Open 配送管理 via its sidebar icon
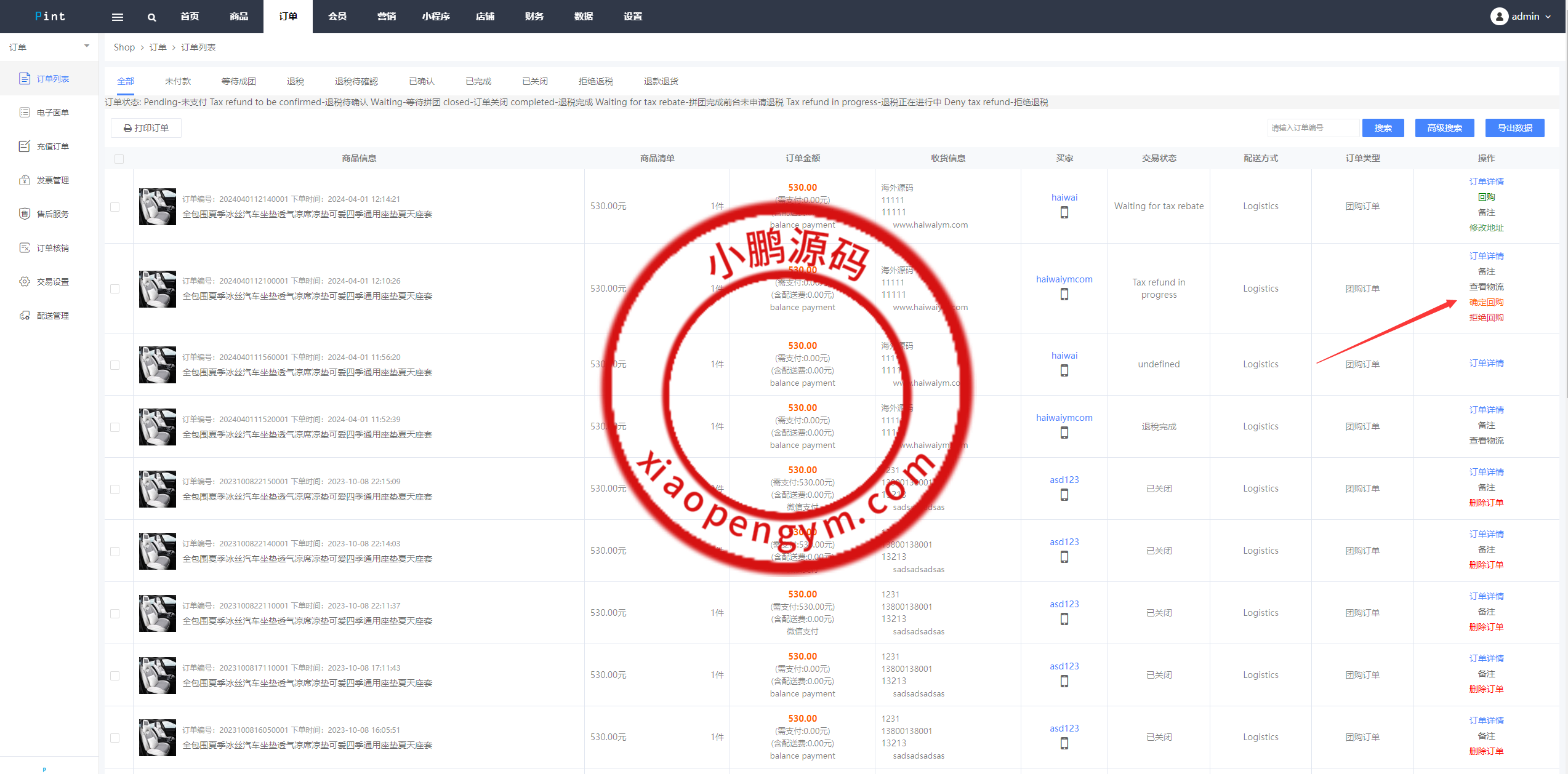 click(25, 315)
